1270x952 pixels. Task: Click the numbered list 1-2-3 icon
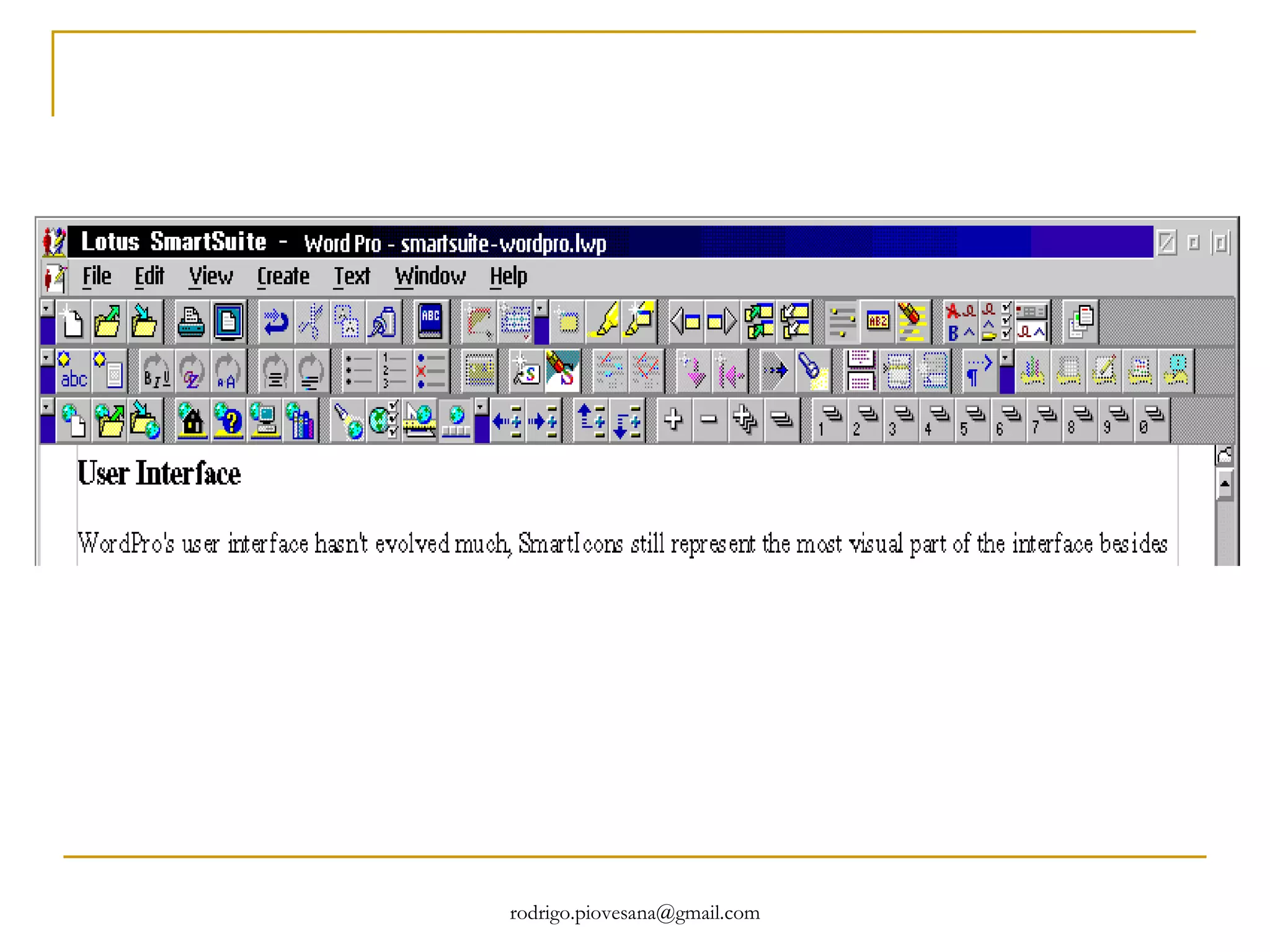click(394, 371)
